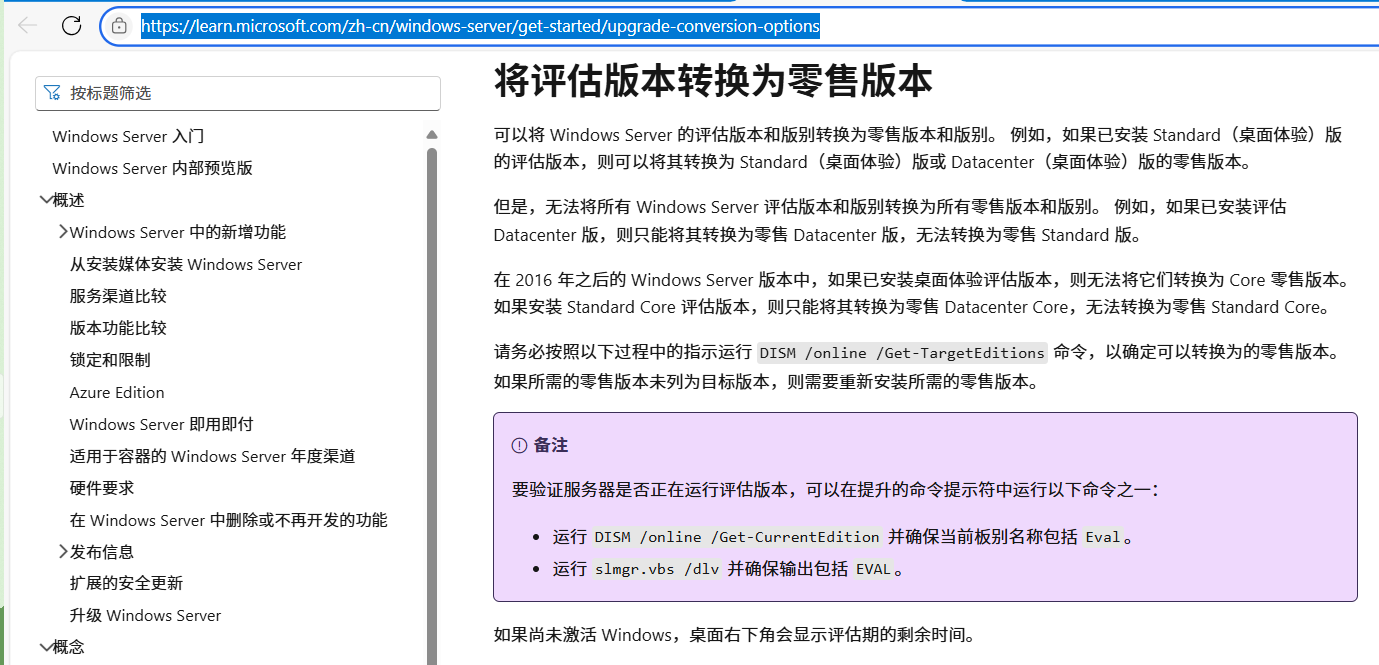Expand Windows Server 中的新增功能 chevron
The height and width of the screenshot is (665, 1379).
[x=62, y=232]
